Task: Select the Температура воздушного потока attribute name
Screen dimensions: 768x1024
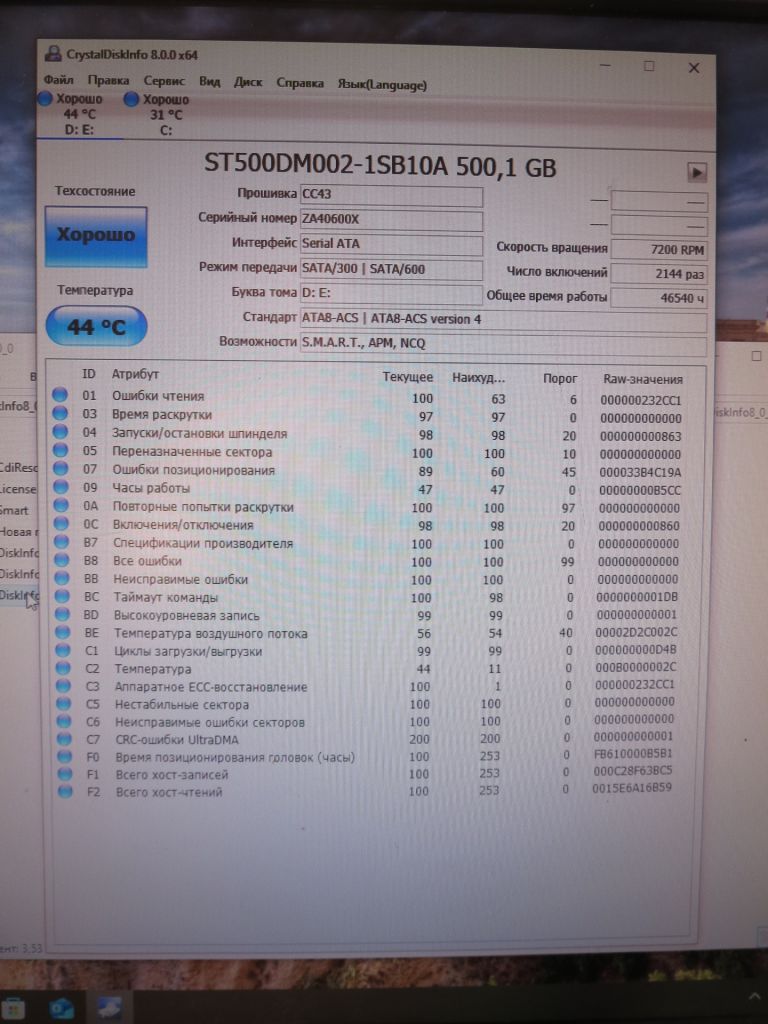Action: tap(210, 633)
